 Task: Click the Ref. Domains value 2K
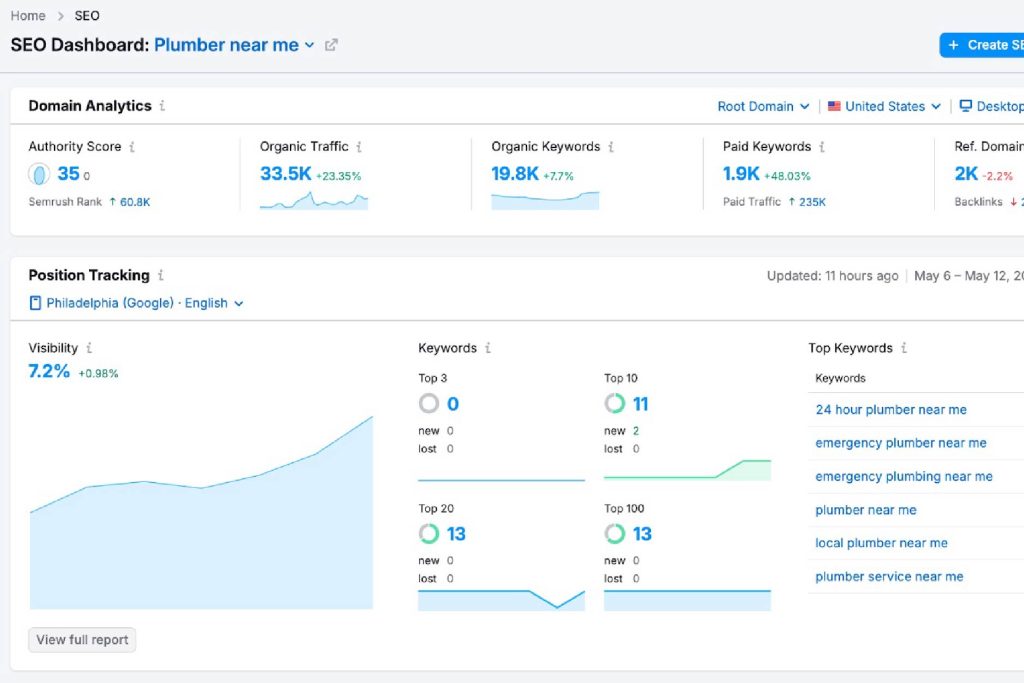click(x=966, y=174)
